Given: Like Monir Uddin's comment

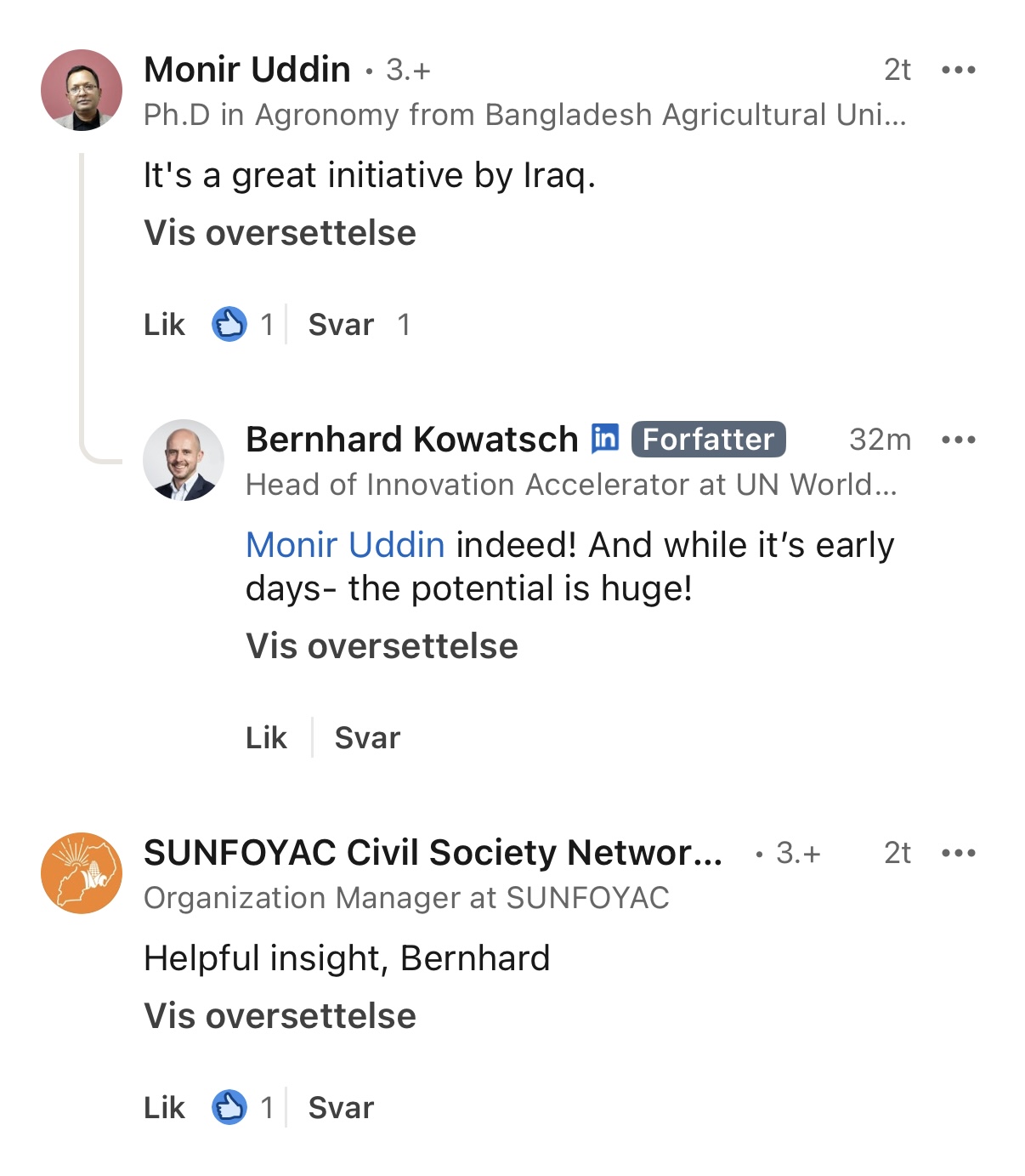Looking at the screenshot, I should click(x=164, y=324).
